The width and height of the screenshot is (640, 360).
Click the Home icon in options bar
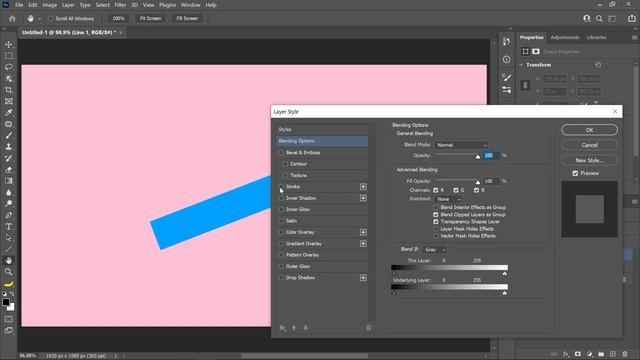pyautogui.click(x=12, y=18)
